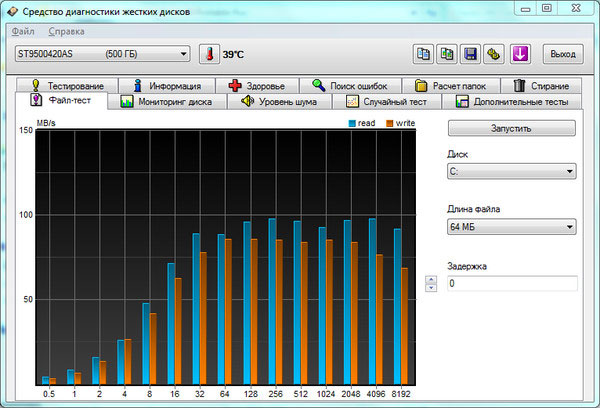Switch to the Информация tab

pyautogui.click(x=167, y=86)
